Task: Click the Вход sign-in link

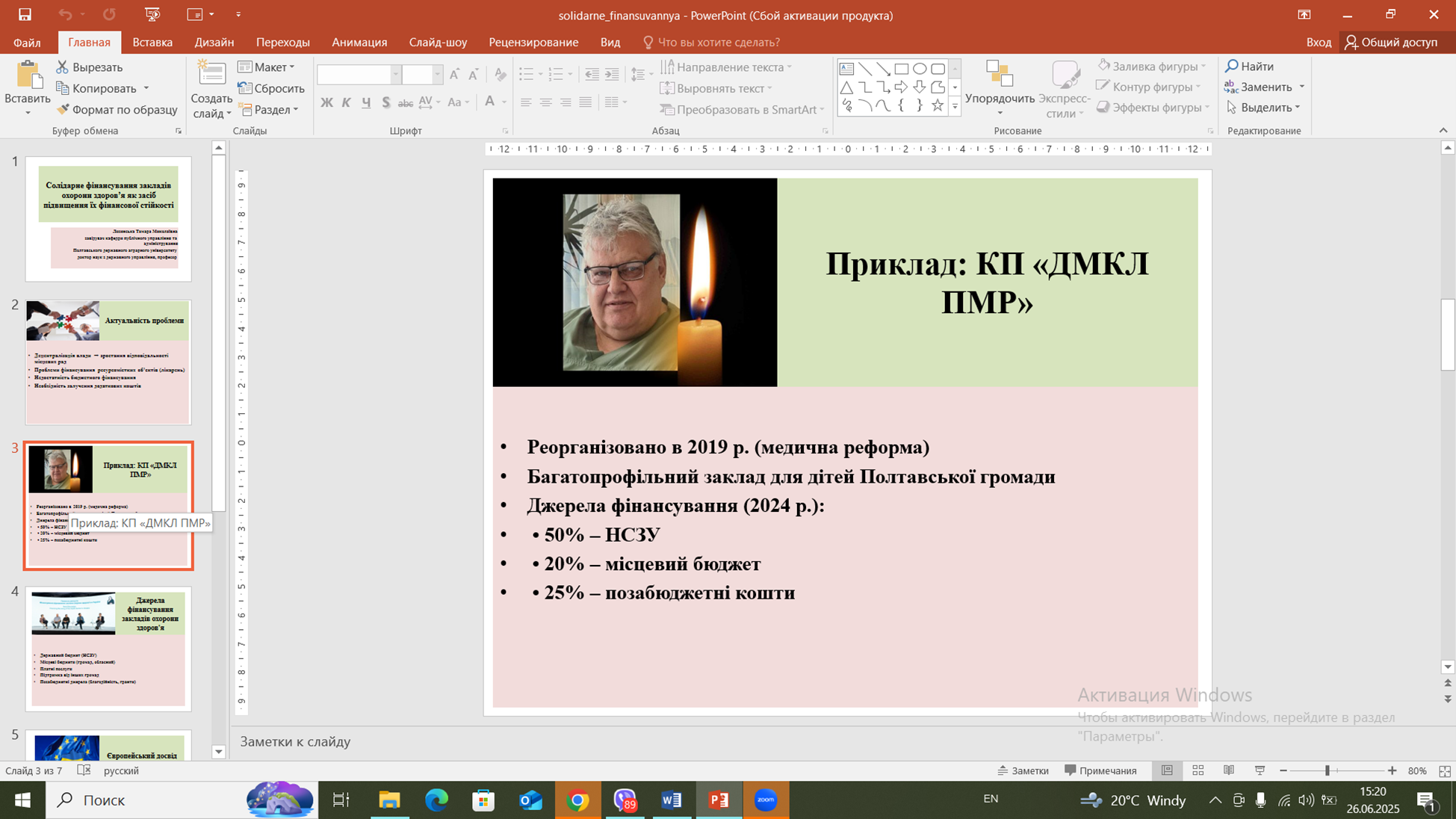Action: (1319, 43)
